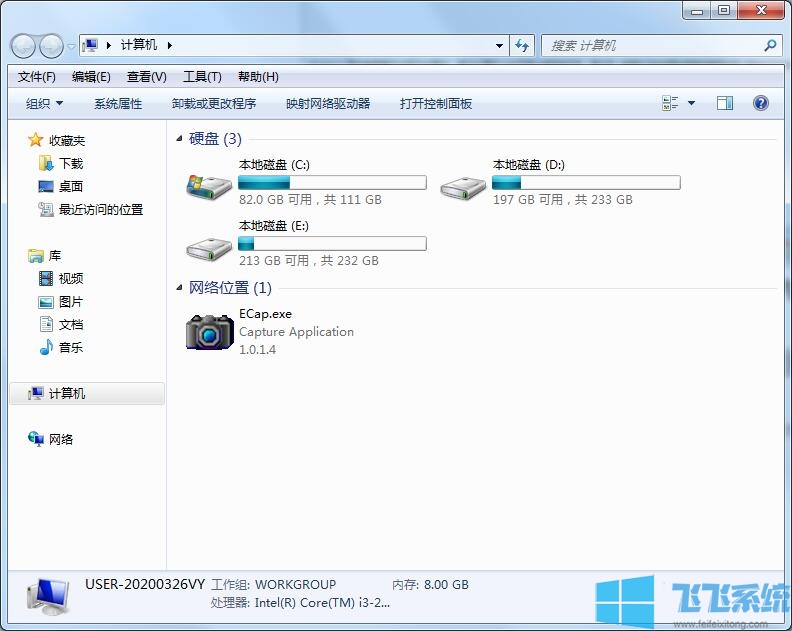Image resolution: width=792 pixels, height=631 pixels.
Task: Collapse the 硬盘 (3) group
Action: (179, 139)
